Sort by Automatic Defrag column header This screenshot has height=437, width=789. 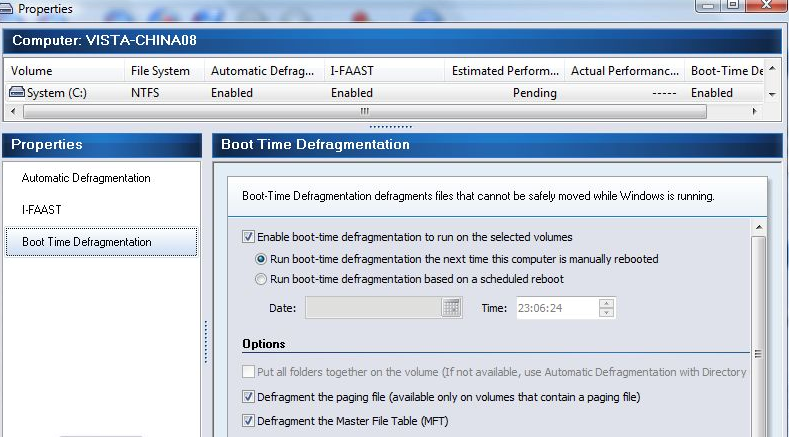click(265, 70)
